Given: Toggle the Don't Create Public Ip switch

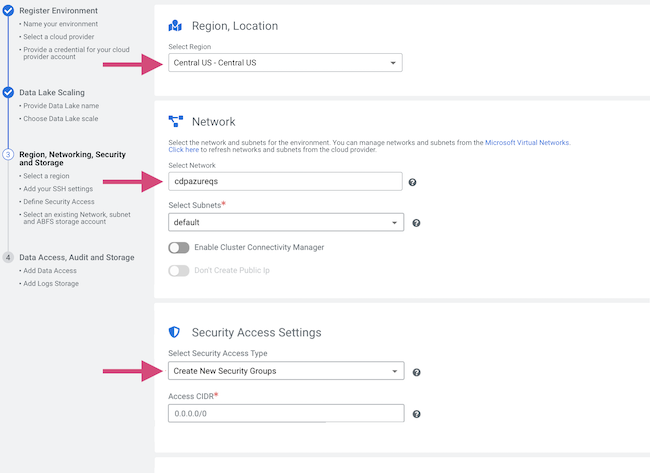Looking at the screenshot, I should (x=179, y=270).
